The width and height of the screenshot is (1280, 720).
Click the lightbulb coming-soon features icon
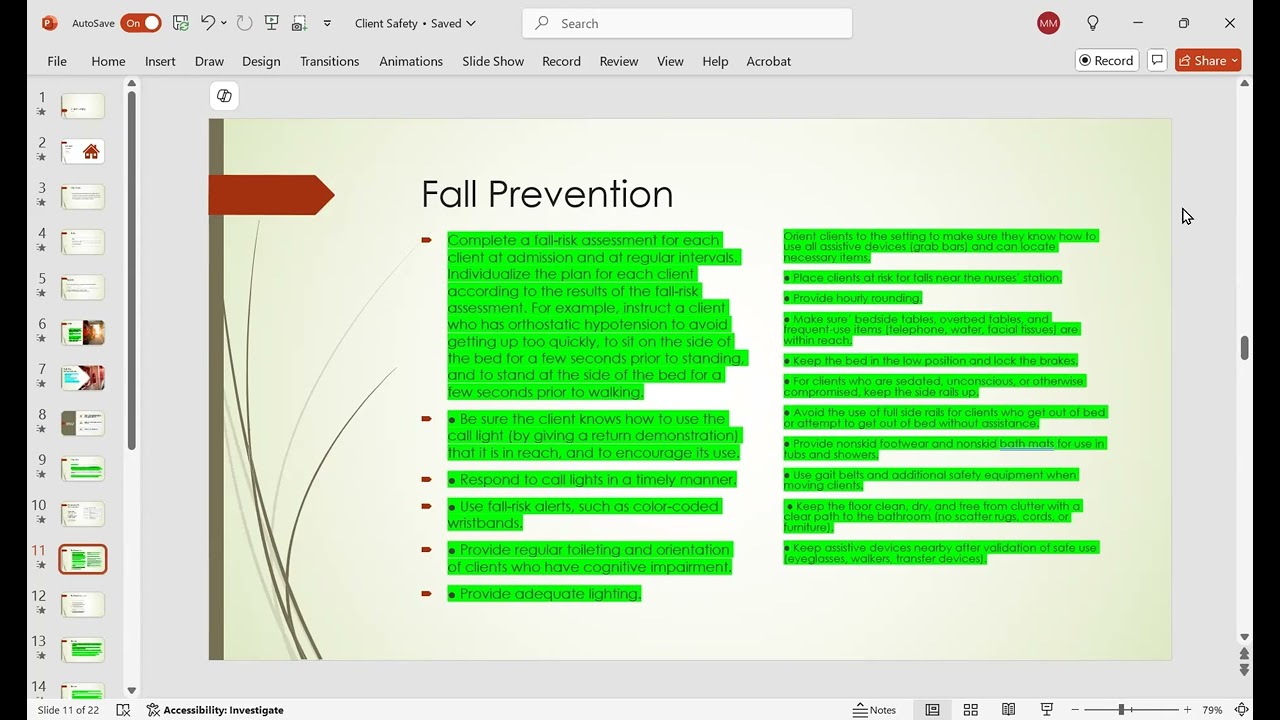(x=1093, y=23)
